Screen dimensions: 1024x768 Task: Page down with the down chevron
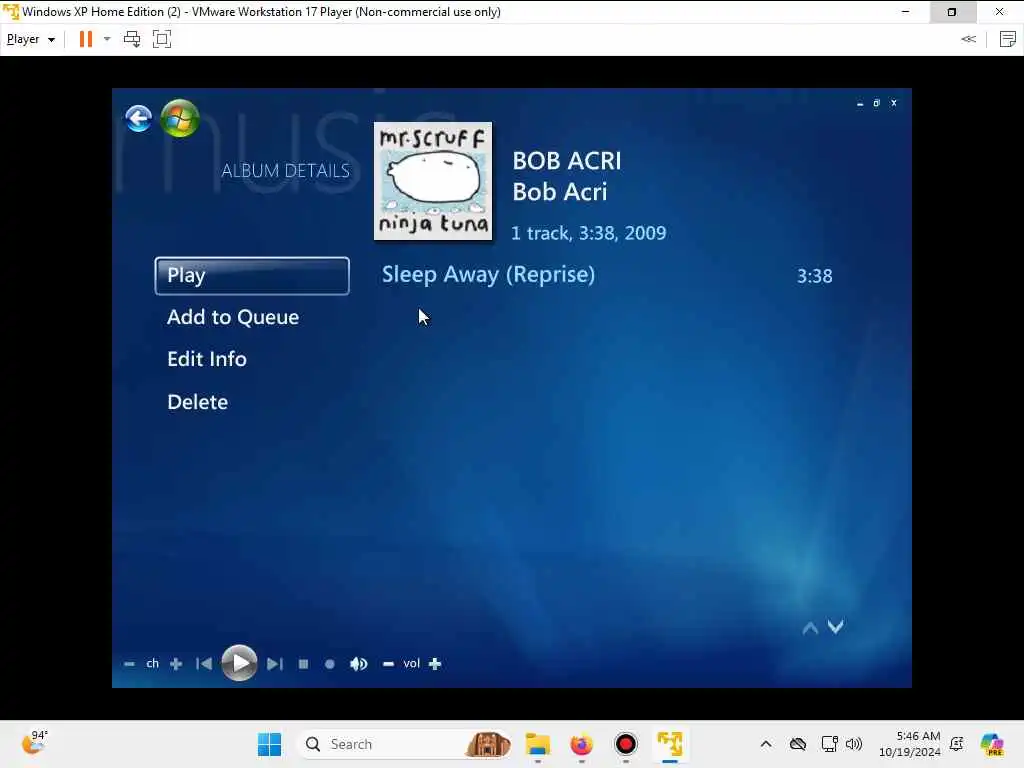click(x=835, y=627)
